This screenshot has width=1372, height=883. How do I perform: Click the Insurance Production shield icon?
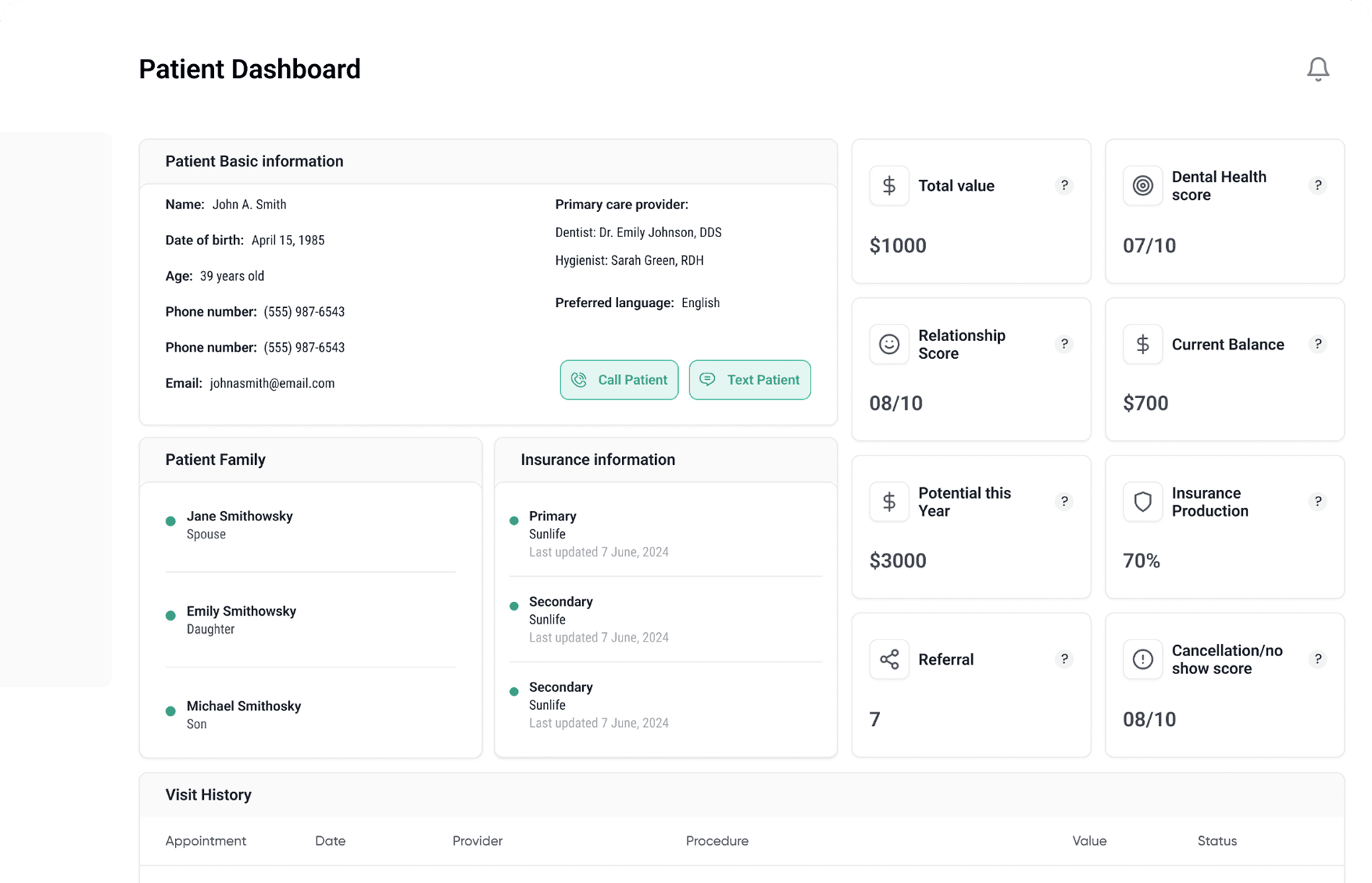[1142, 502]
